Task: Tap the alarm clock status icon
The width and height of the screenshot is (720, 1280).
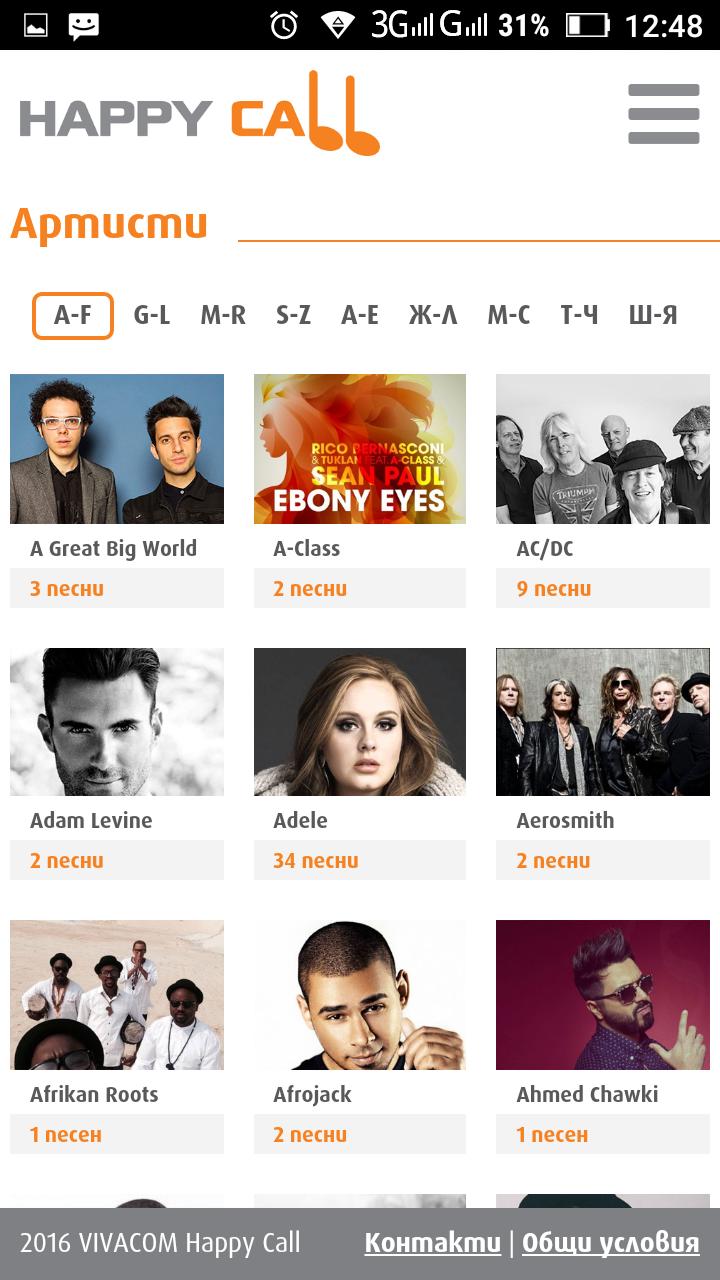Action: click(x=284, y=25)
